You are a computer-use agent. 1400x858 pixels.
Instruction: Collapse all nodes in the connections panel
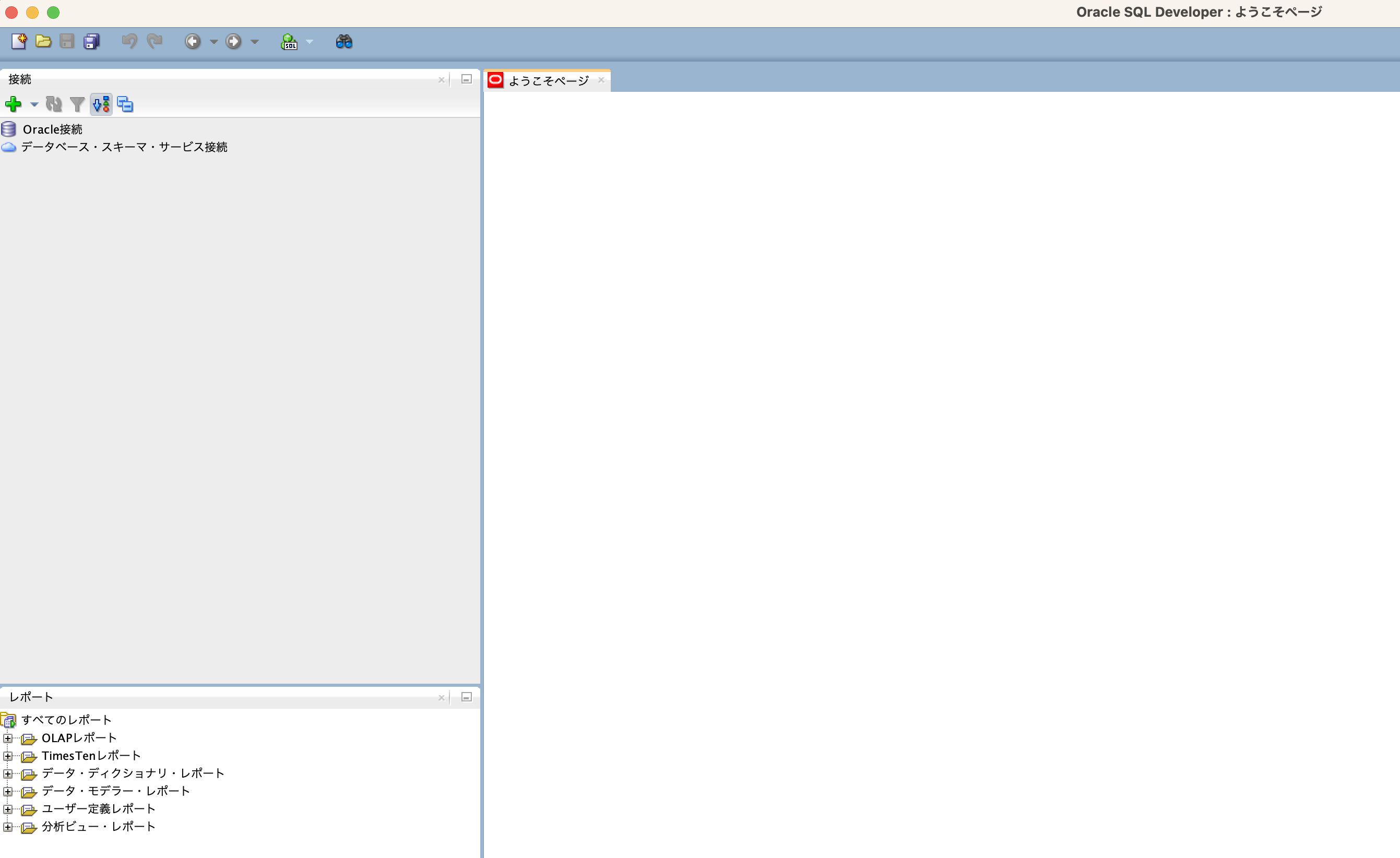click(126, 104)
